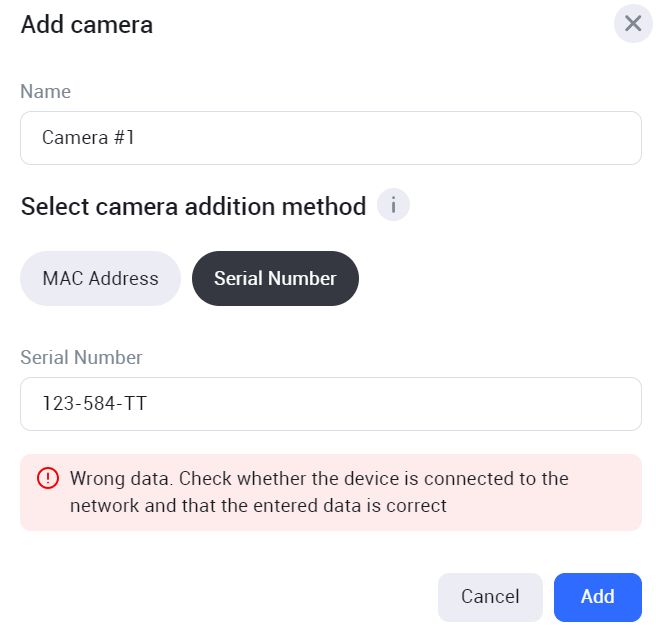Focus the Serial Number input field
Image resolution: width=656 pixels, height=629 pixels.
point(330,404)
